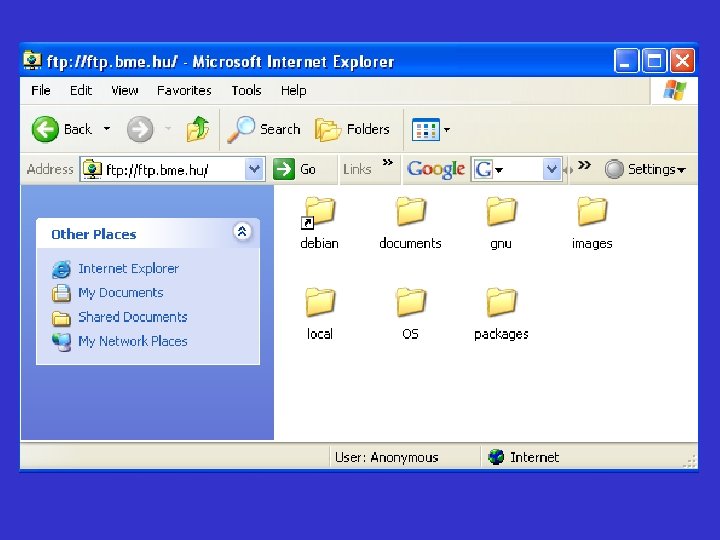Screen dimensions: 720x540
Task: Expand the Links toolbar chevron
Action: pyautogui.click(x=388, y=163)
